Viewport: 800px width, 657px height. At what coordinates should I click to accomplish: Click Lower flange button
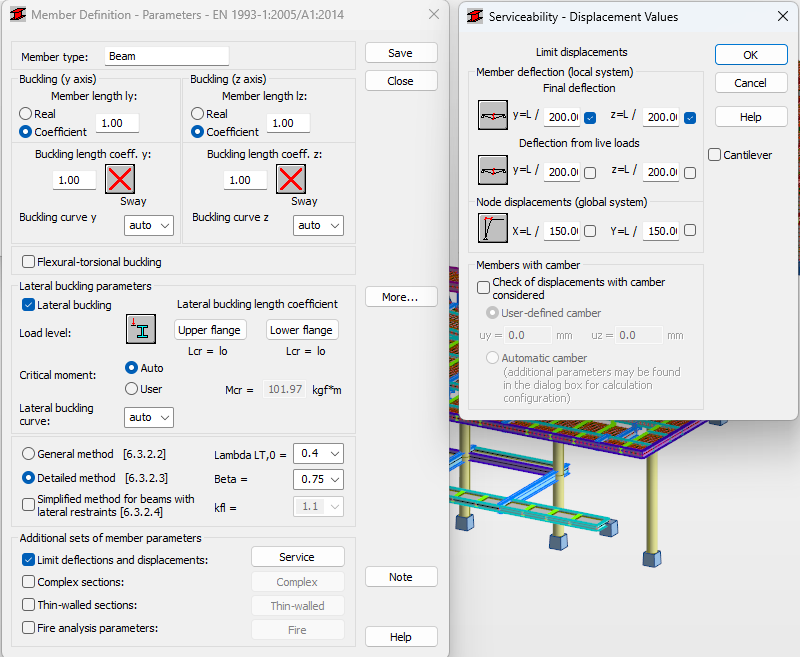pos(302,330)
